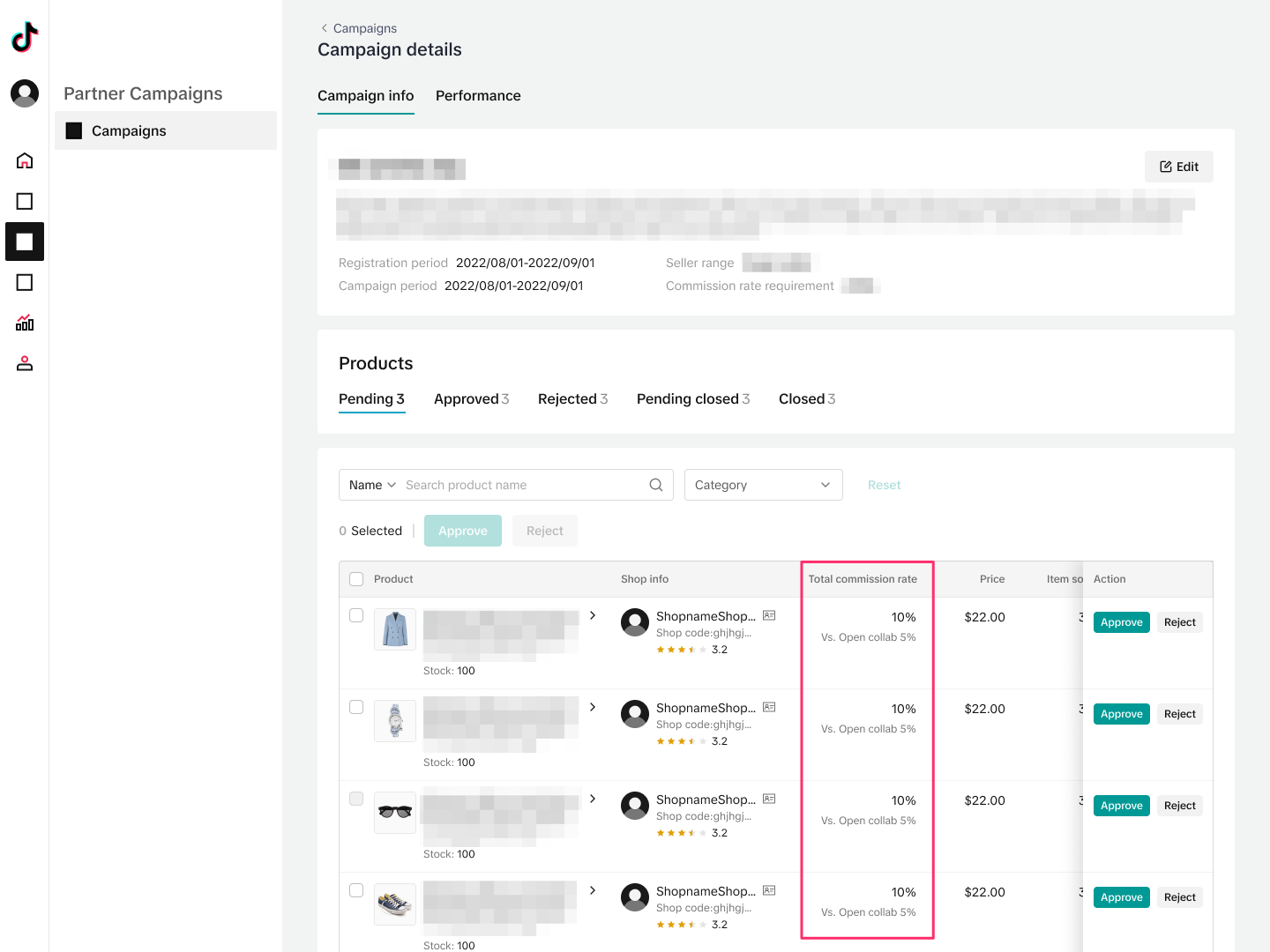Expand the Name search-type dropdown
This screenshot has width=1270, height=952.
coord(372,485)
